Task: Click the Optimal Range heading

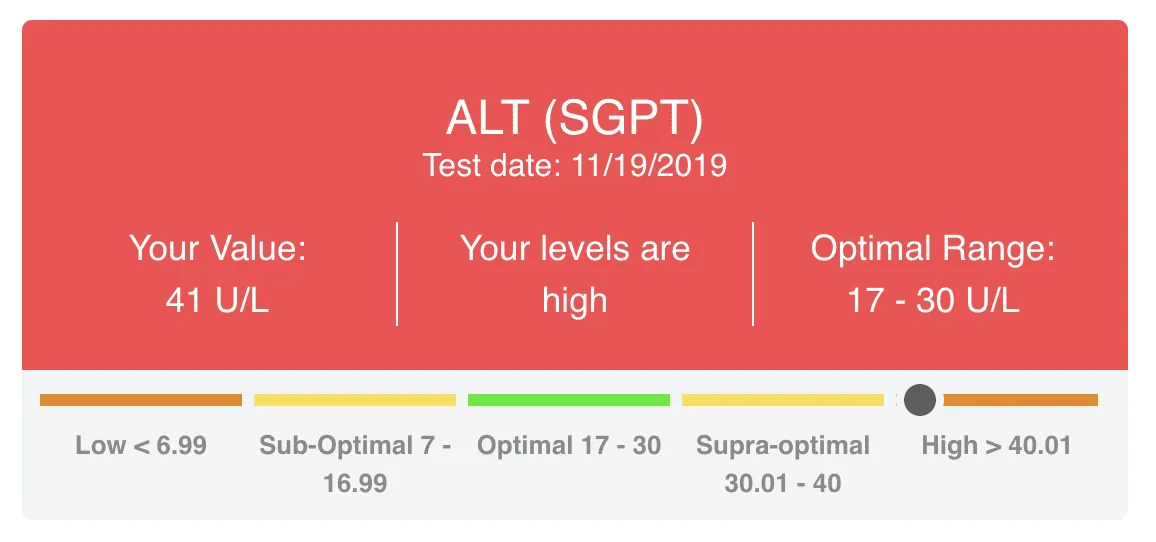Action: point(933,249)
